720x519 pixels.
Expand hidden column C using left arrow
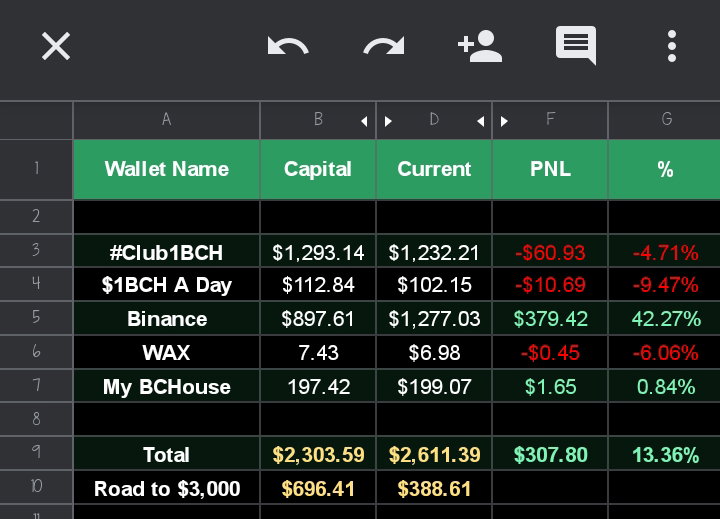click(x=364, y=121)
